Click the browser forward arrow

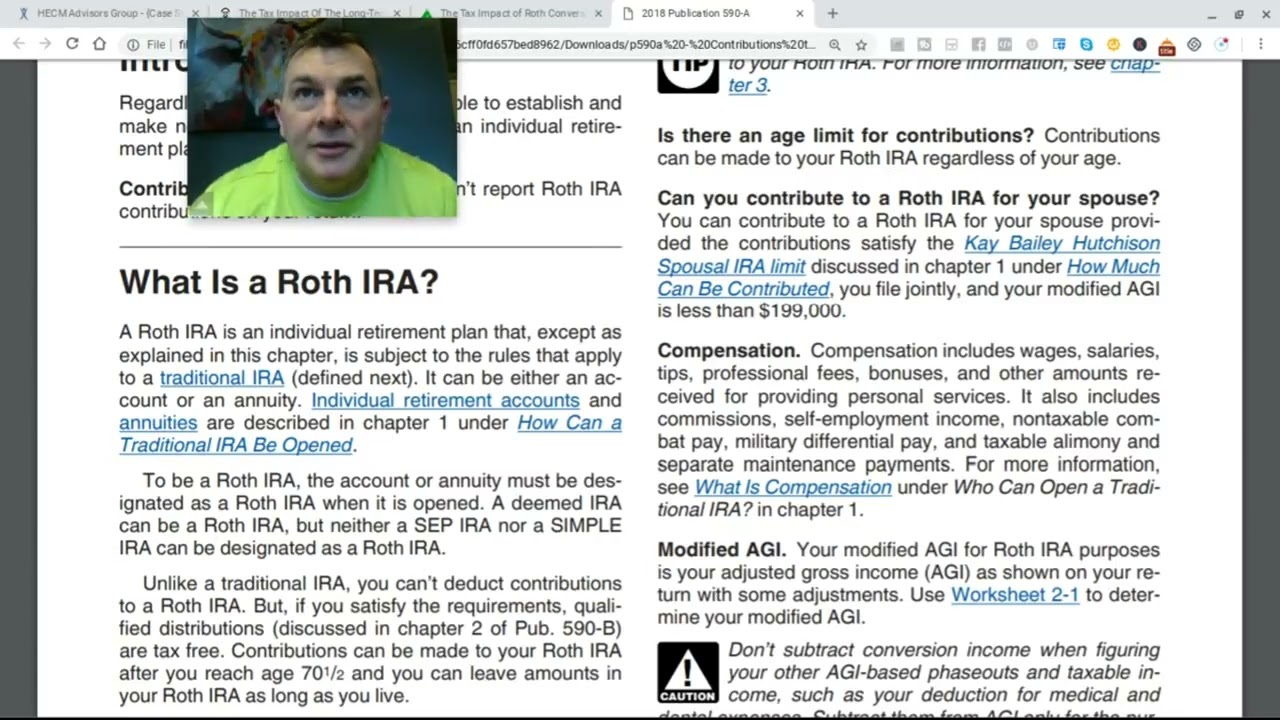pyautogui.click(x=45, y=44)
